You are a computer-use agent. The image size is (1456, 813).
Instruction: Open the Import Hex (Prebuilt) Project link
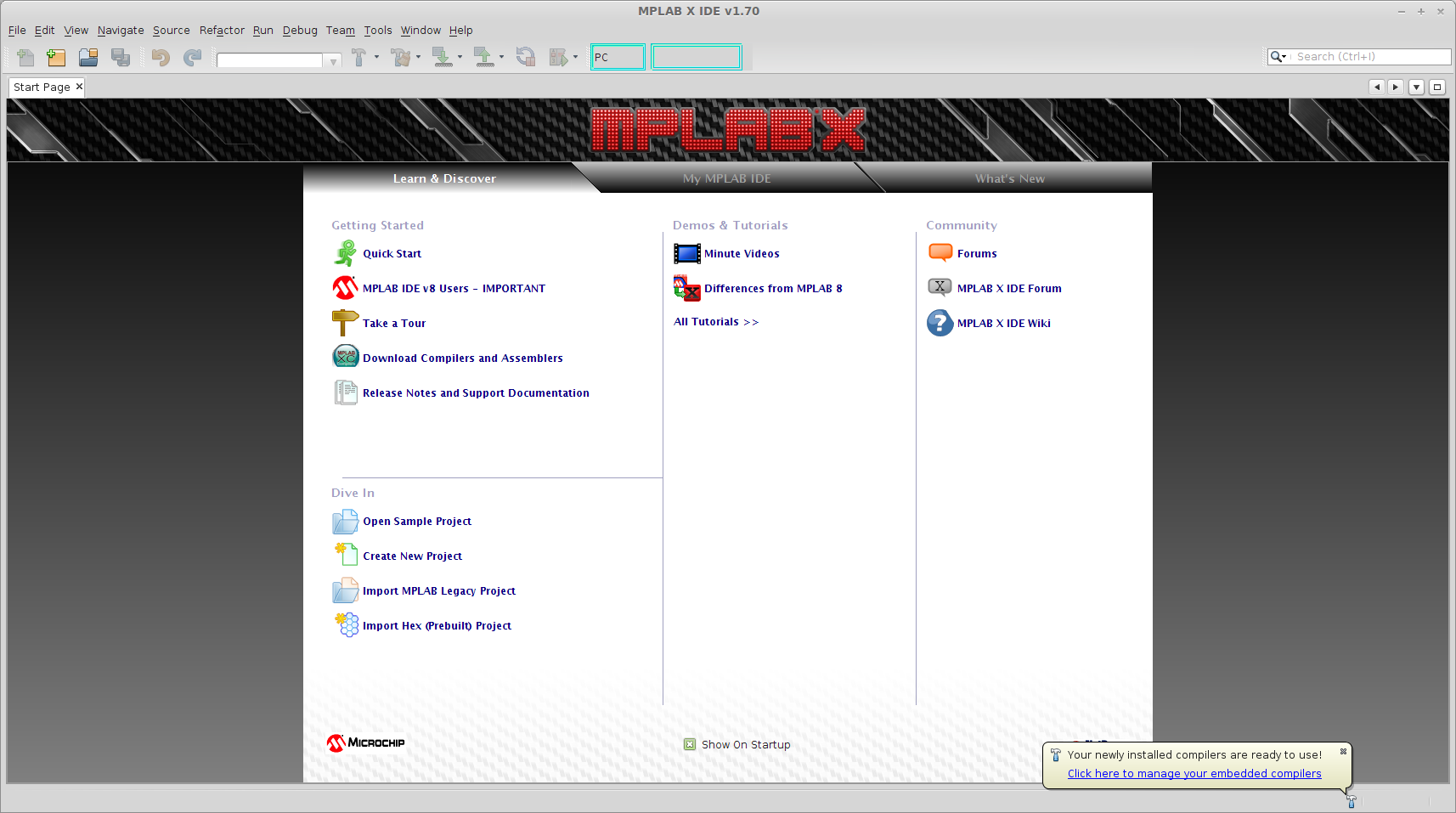tap(437, 625)
